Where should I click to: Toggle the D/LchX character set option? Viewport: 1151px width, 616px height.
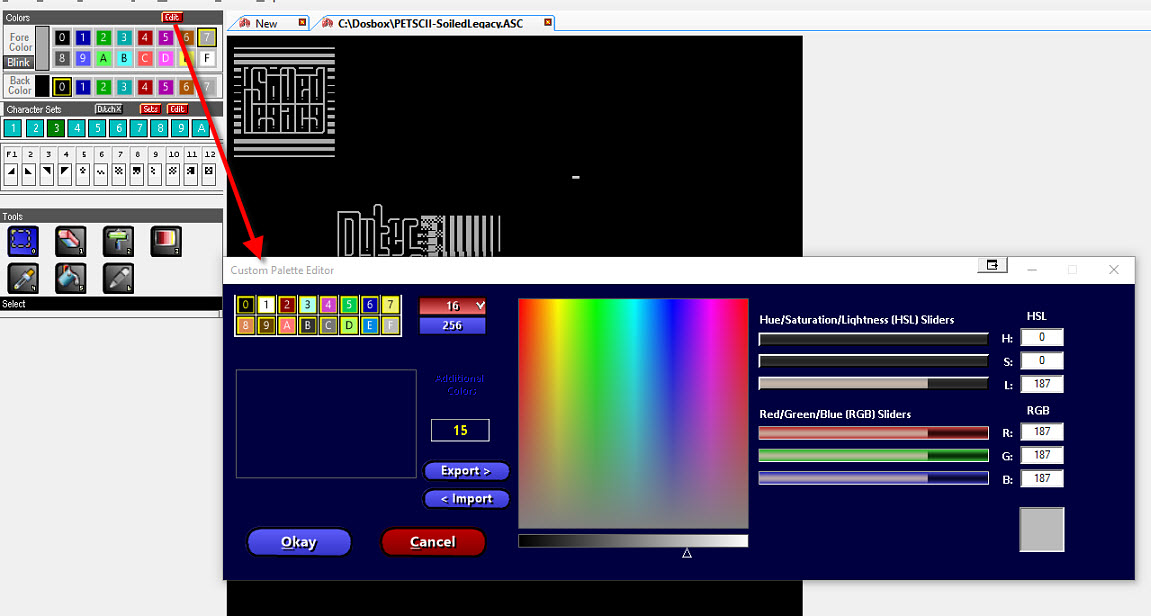coord(109,109)
